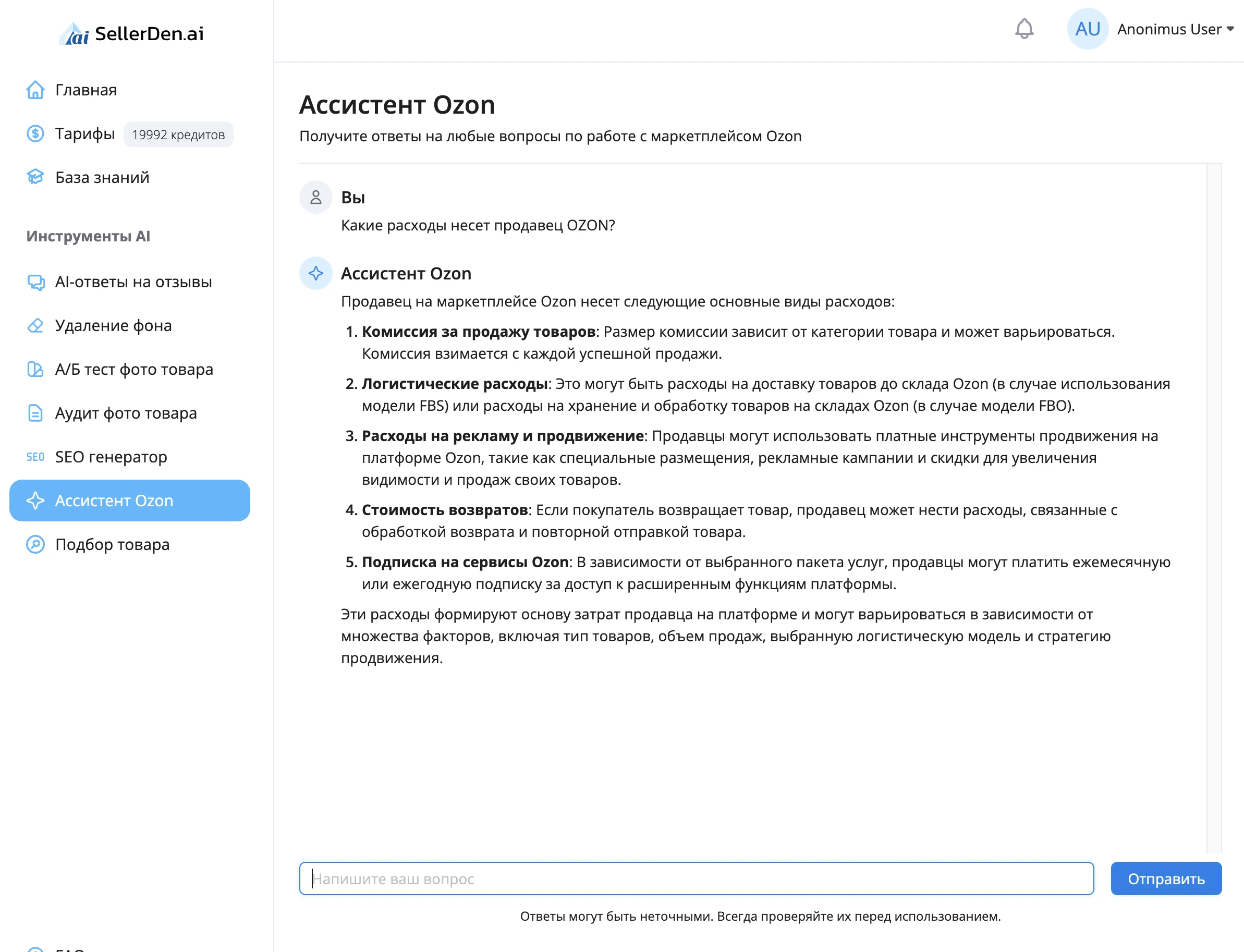
Task: Open the Тарифы page
Action: click(85, 134)
